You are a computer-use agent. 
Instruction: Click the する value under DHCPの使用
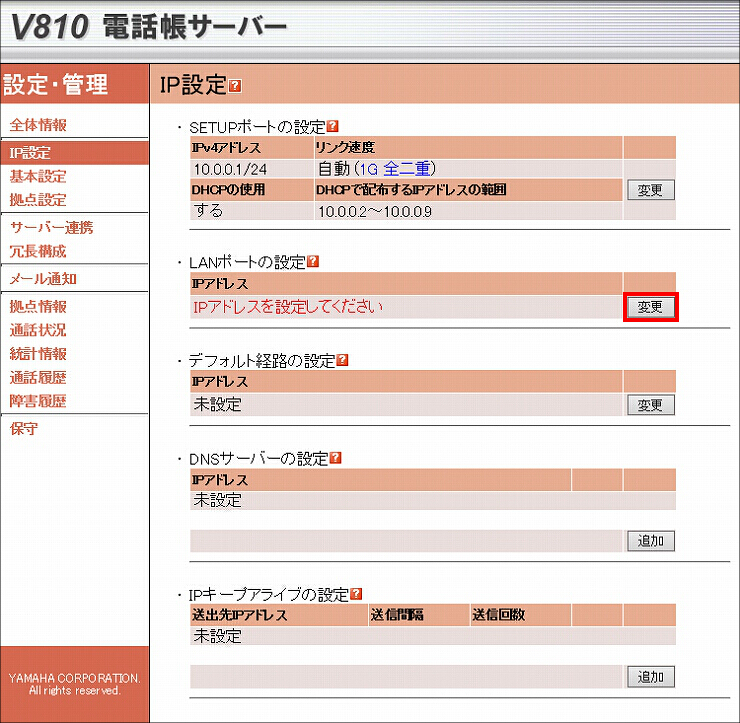point(208,210)
